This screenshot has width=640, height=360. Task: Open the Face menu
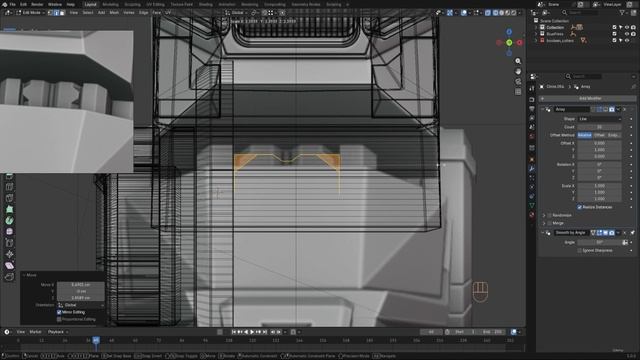point(157,13)
